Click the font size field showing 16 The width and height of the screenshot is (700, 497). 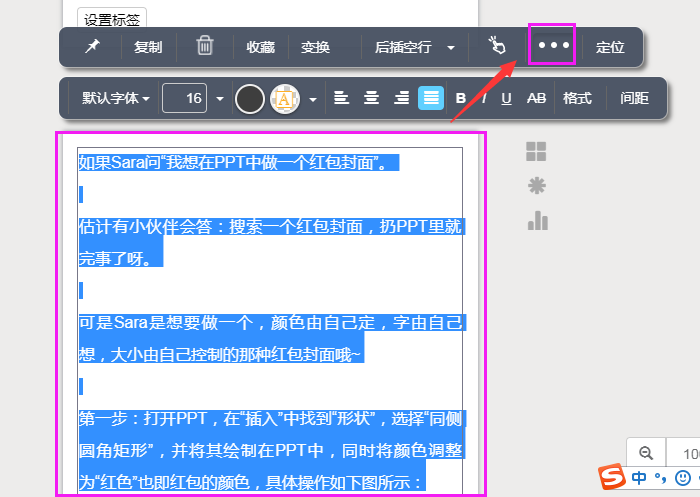point(184,98)
